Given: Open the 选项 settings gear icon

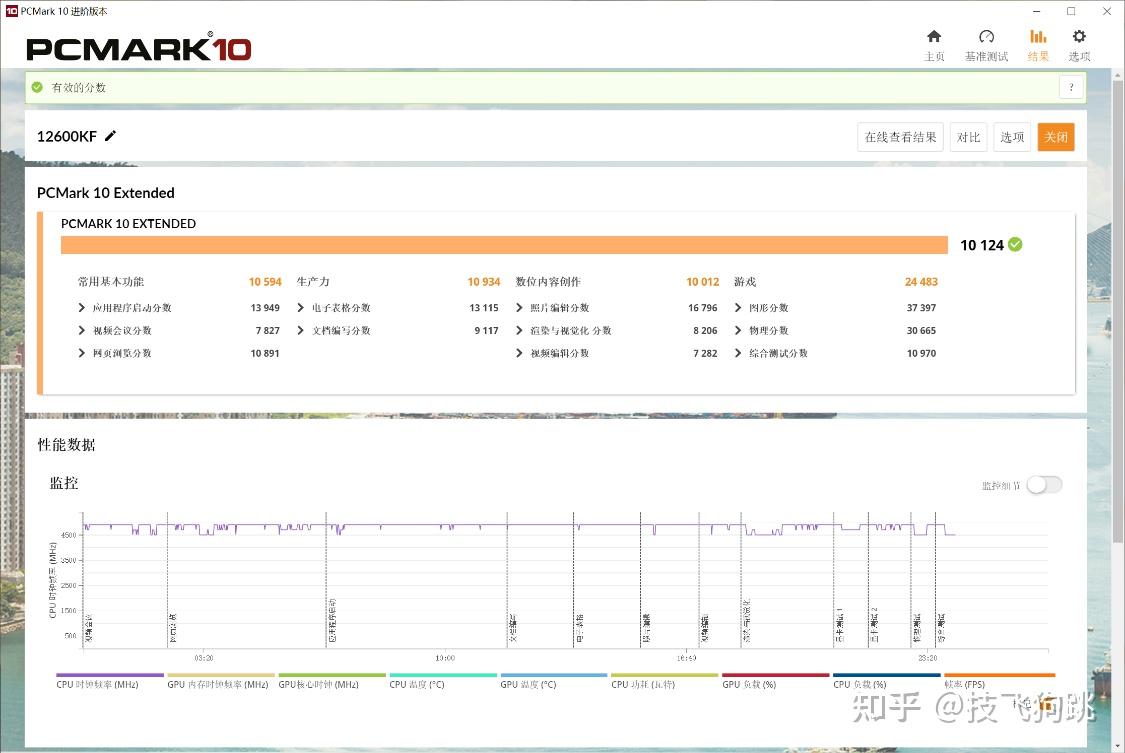Looking at the screenshot, I should (x=1078, y=37).
